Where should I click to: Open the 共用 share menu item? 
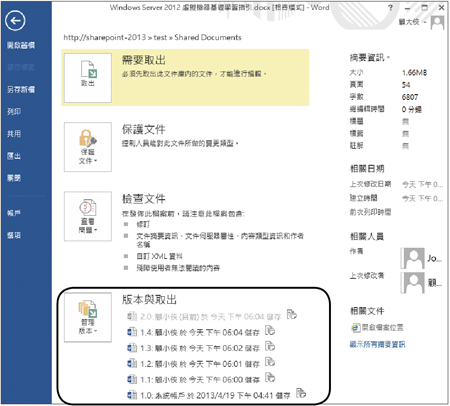click(14, 134)
